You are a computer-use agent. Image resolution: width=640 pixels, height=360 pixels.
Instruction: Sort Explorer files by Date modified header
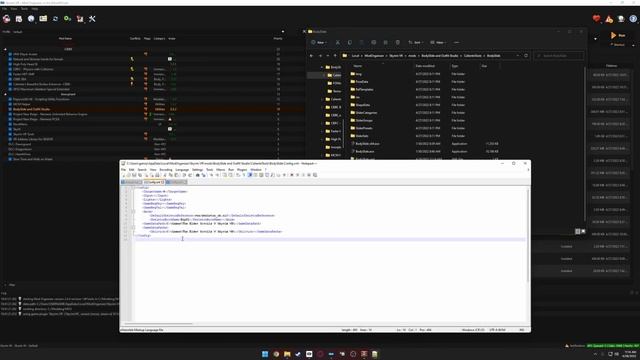click(425, 66)
